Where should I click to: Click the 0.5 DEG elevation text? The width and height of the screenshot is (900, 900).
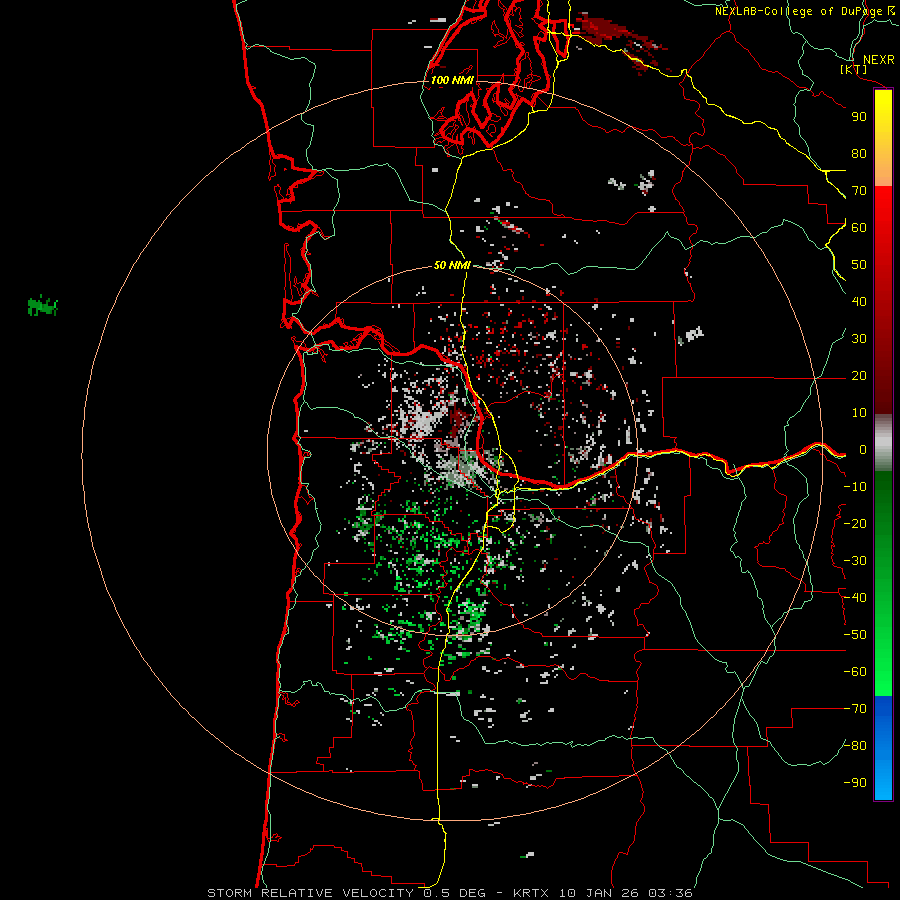coord(455,893)
